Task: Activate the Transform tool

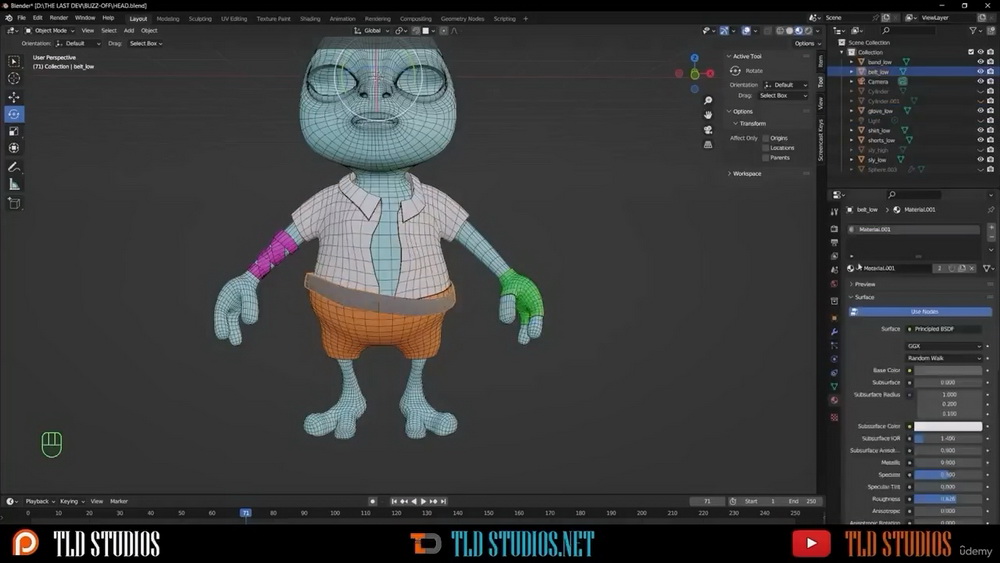Action: pyautogui.click(x=13, y=148)
